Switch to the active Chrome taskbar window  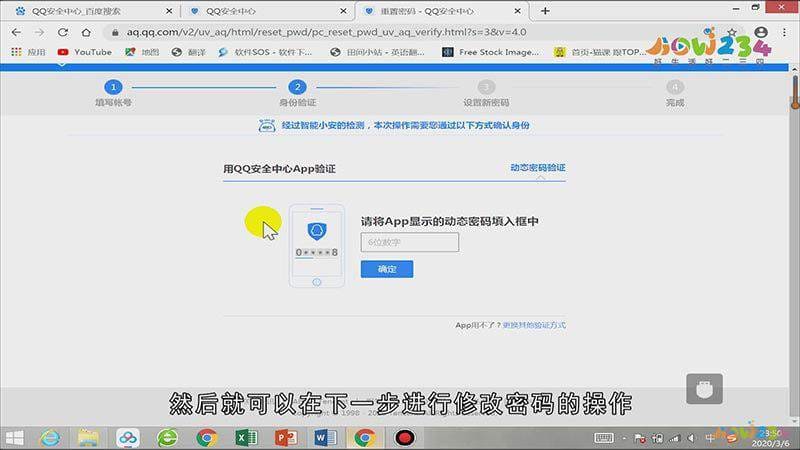pos(364,438)
